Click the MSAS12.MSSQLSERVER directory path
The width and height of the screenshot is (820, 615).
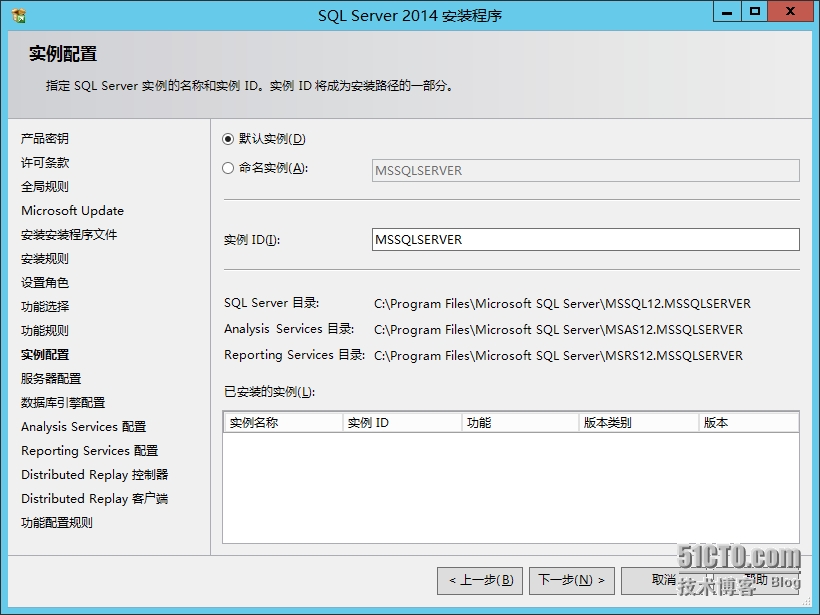coord(558,330)
